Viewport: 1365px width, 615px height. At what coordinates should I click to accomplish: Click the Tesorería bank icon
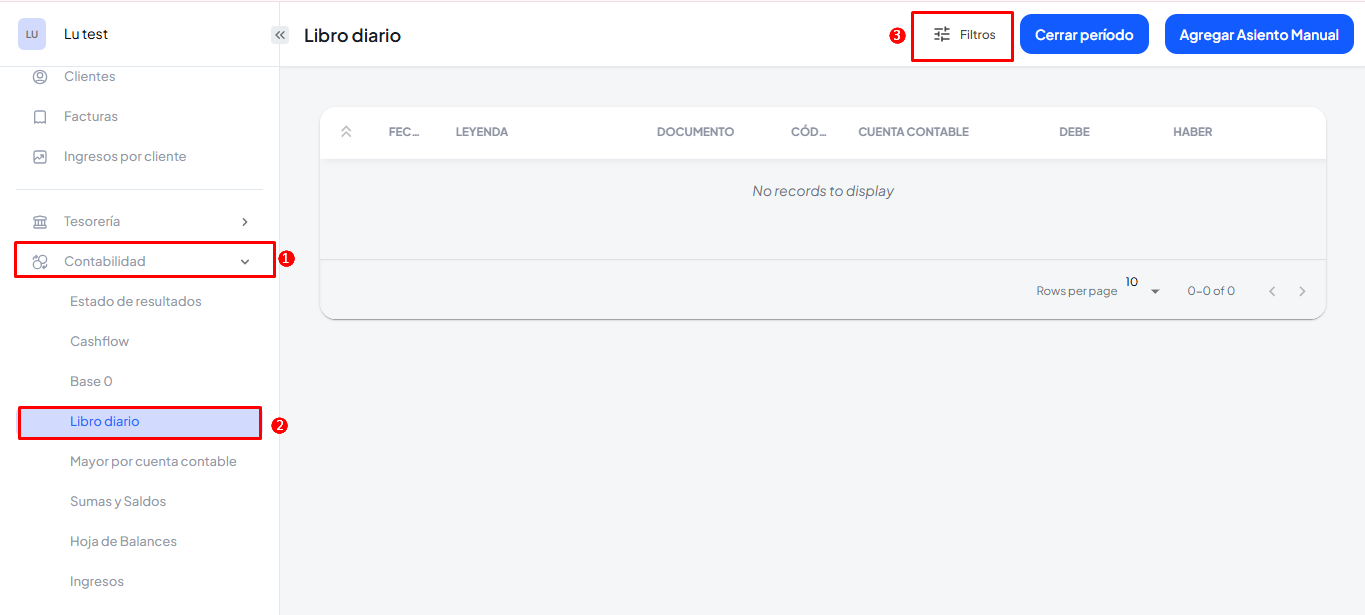pyautogui.click(x=40, y=222)
